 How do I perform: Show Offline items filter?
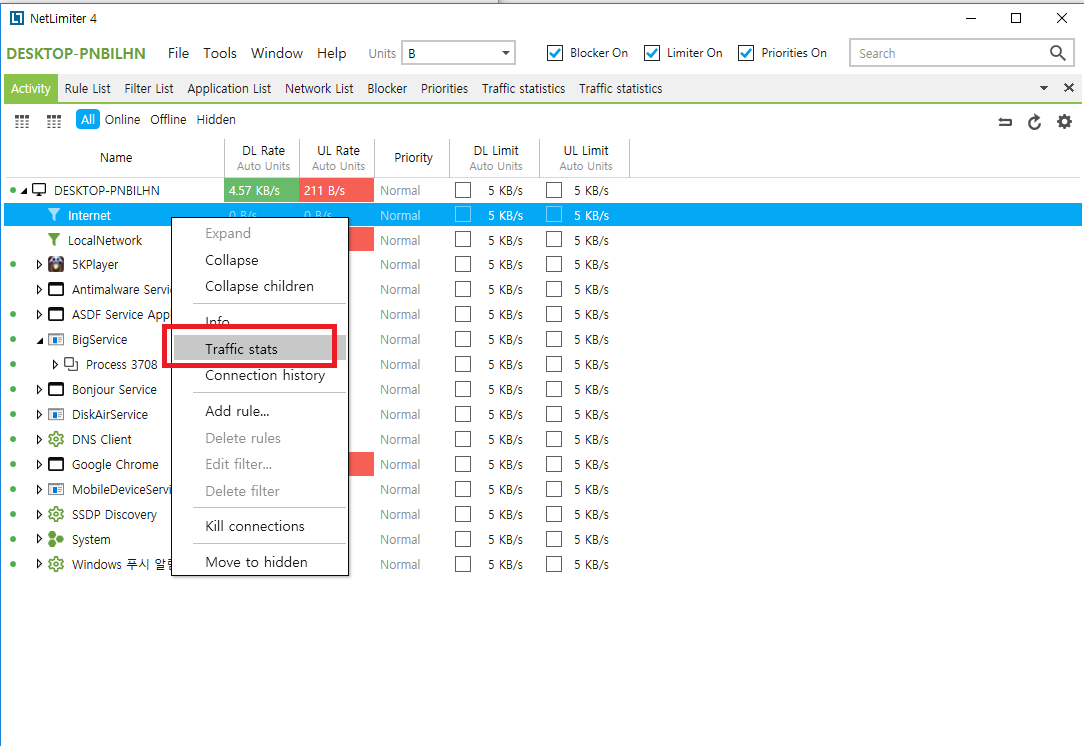[x=168, y=120]
